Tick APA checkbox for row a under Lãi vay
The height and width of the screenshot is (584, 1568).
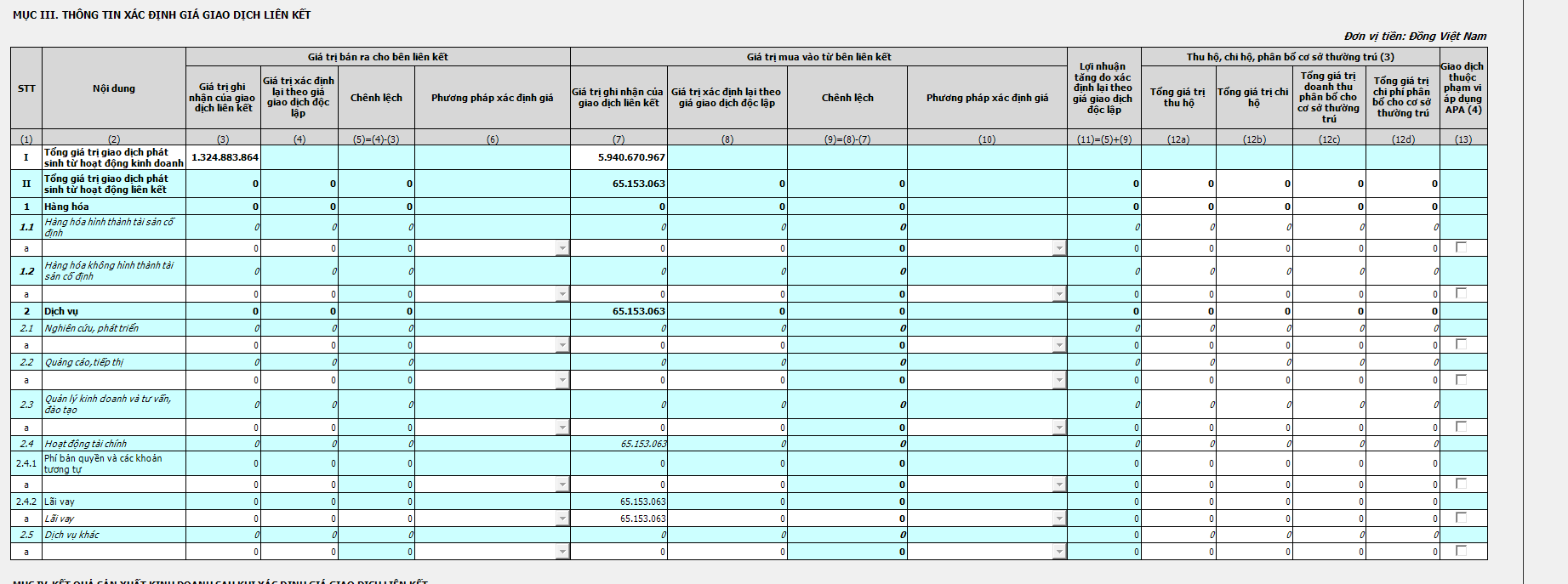point(1461,518)
